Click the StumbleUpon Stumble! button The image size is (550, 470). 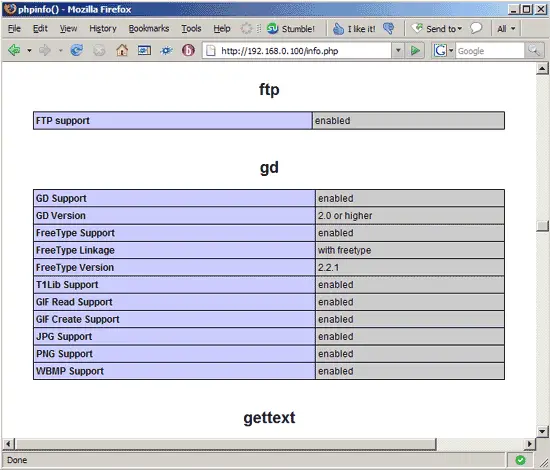click(x=291, y=28)
